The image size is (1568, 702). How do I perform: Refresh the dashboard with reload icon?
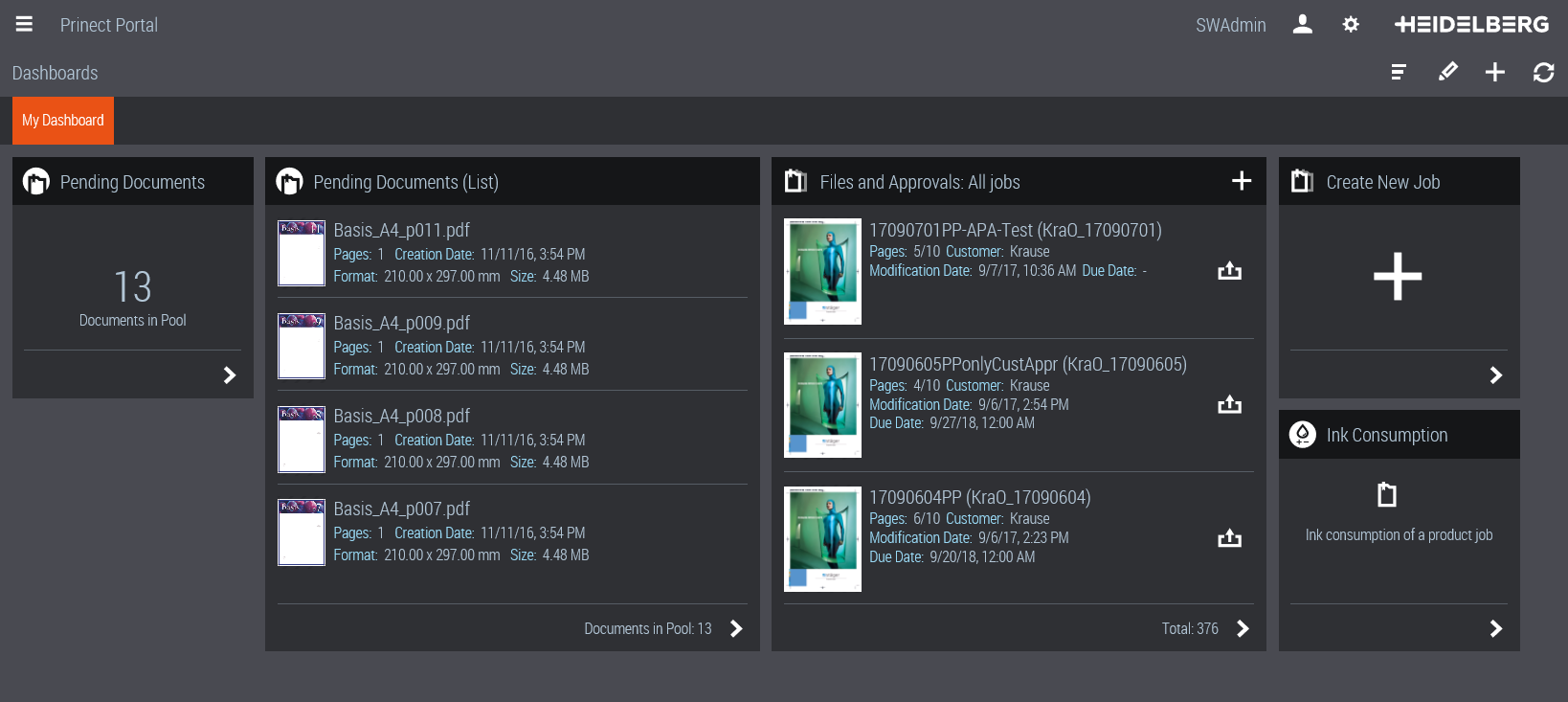click(x=1543, y=72)
